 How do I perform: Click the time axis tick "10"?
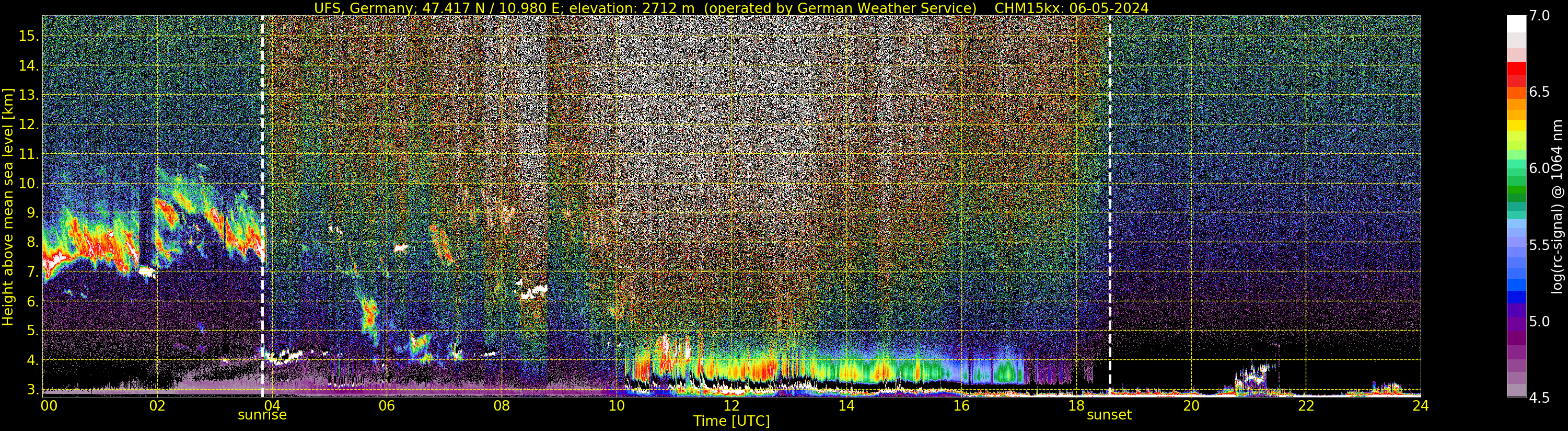[x=616, y=406]
